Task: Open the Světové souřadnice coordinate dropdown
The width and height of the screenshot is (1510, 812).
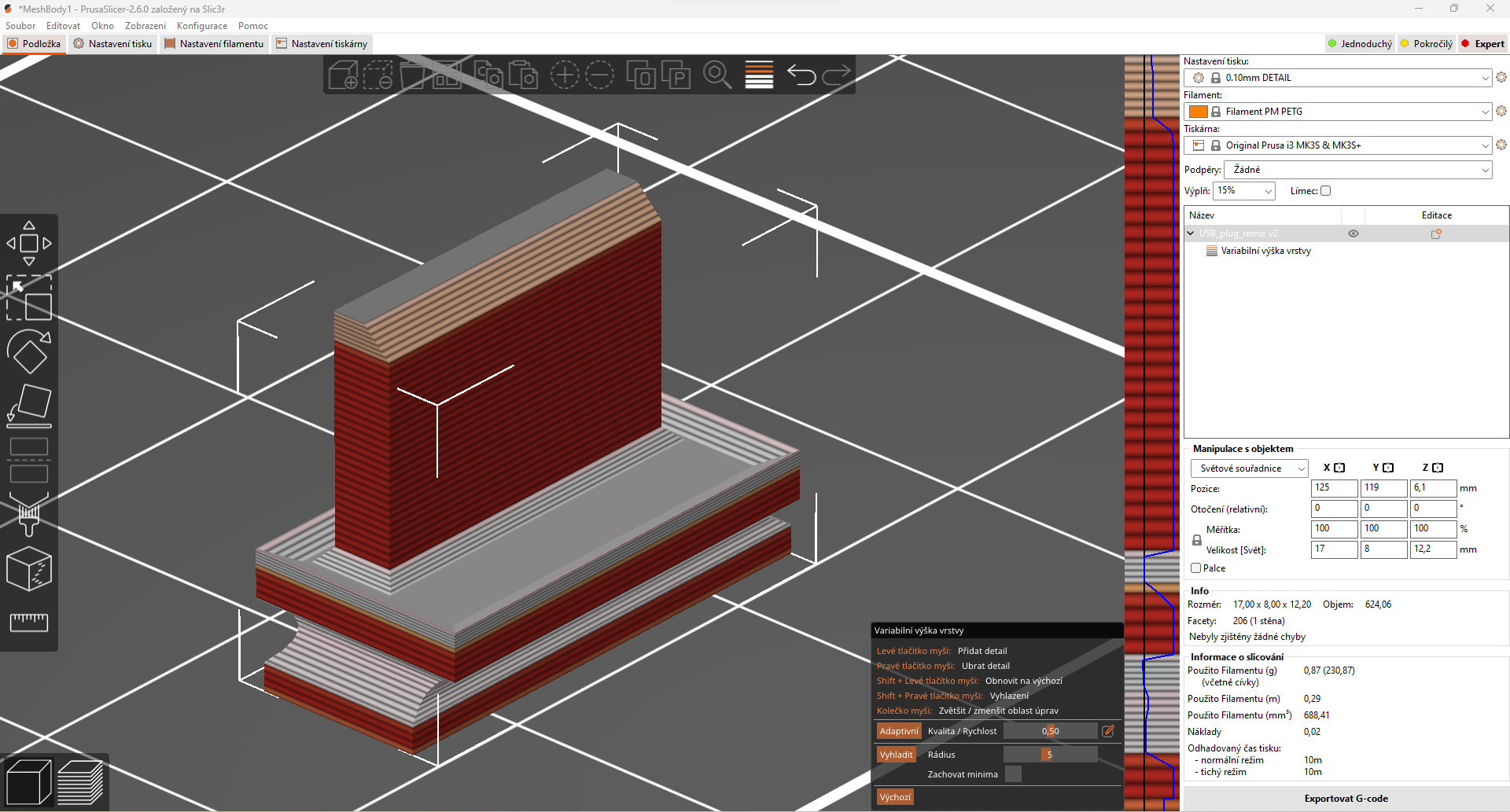Action: tap(1249, 468)
